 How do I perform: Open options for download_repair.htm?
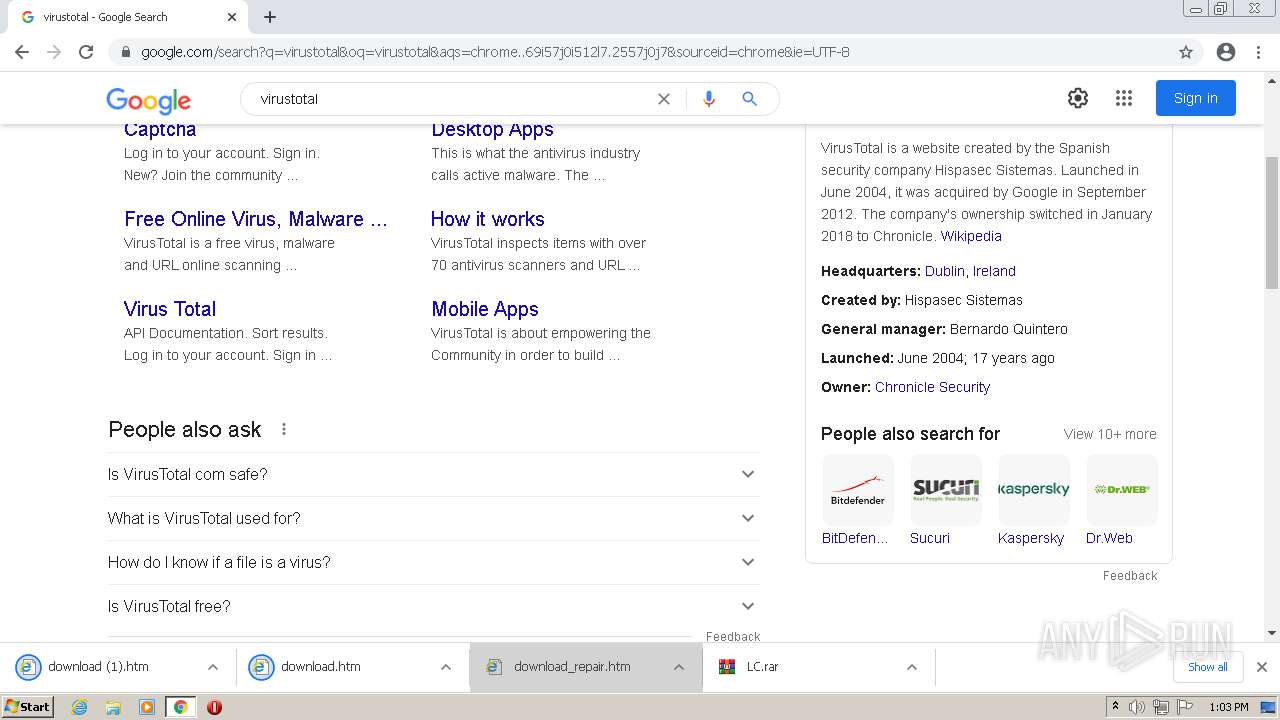[679, 667]
